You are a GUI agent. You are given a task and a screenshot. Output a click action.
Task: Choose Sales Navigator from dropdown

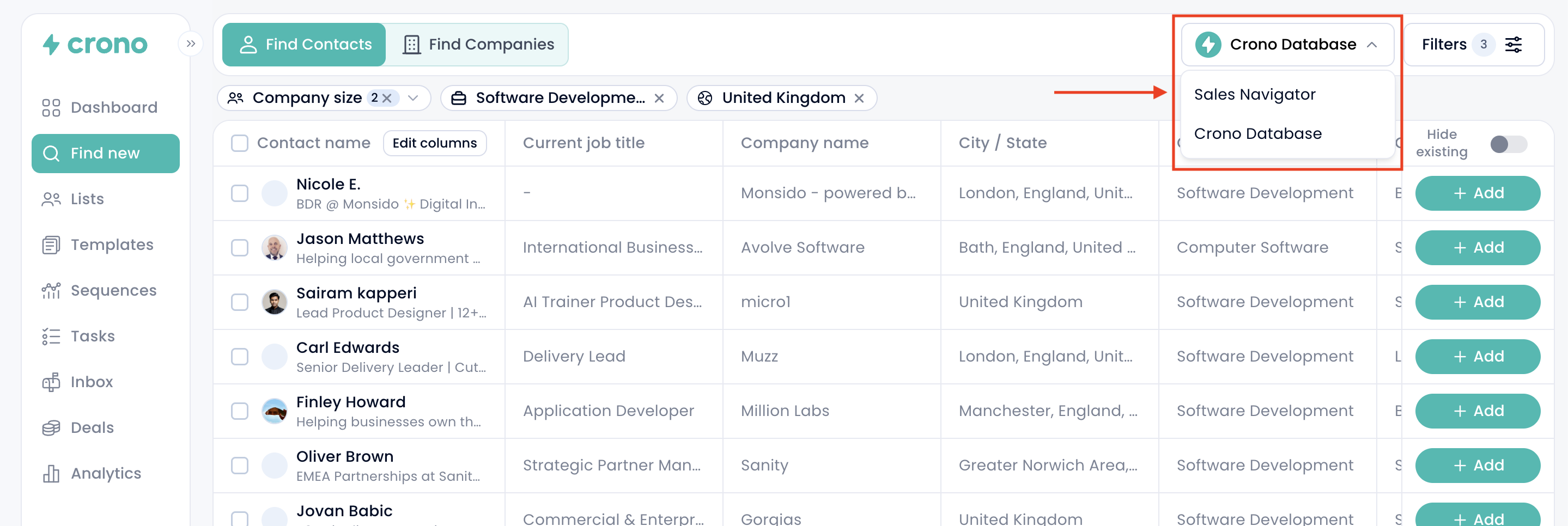pyautogui.click(x=1255, y=95)
